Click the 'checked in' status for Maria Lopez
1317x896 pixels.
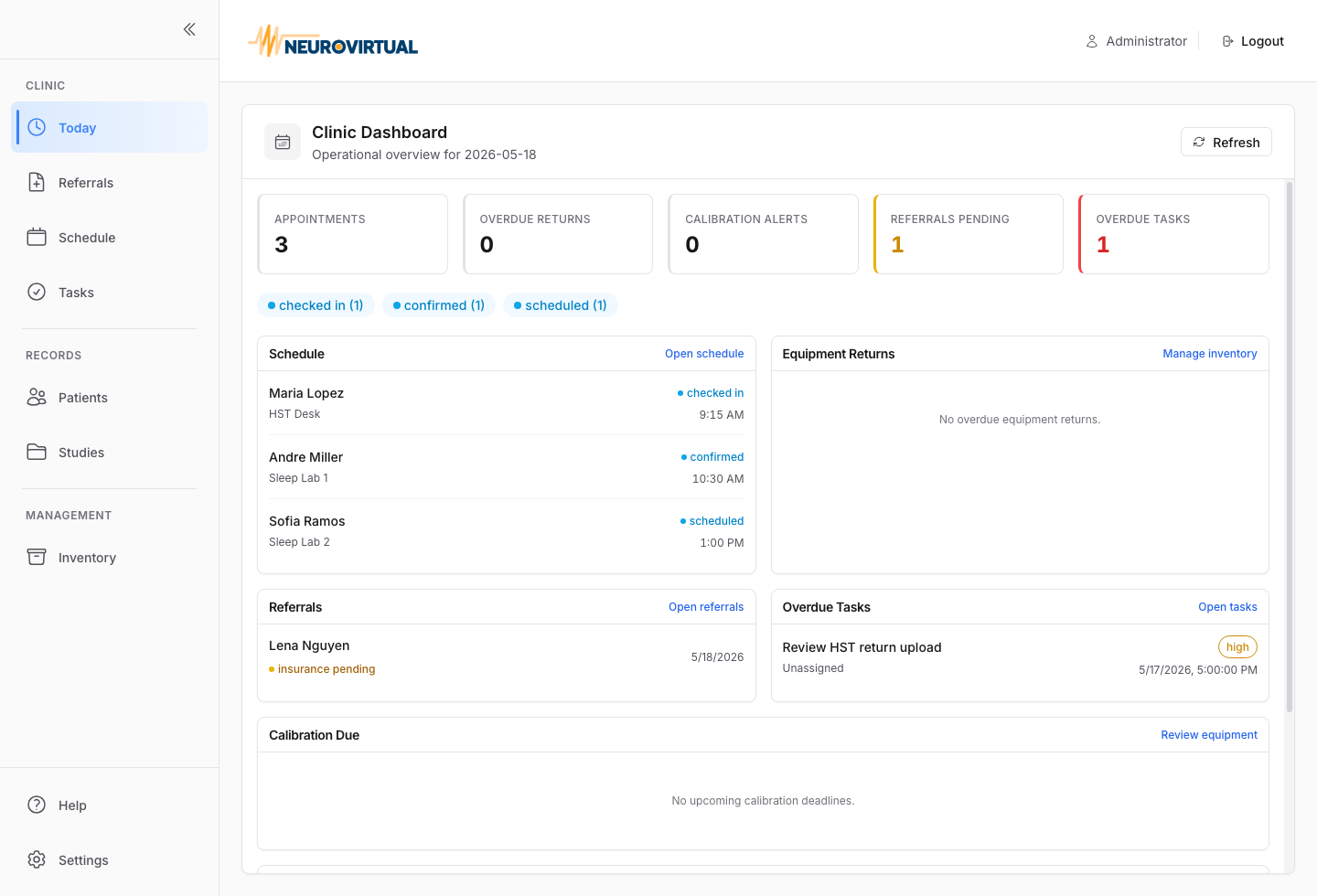coord(711,393)
